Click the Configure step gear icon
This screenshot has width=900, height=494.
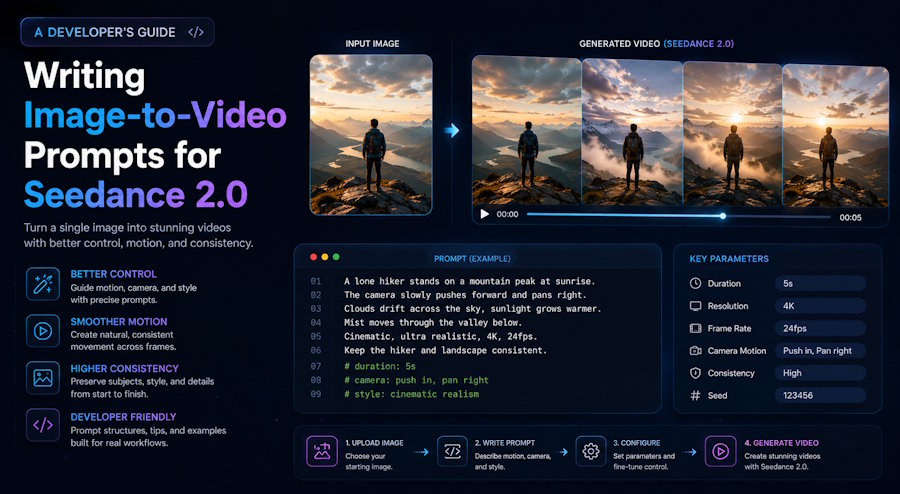(x=591, y=452)
